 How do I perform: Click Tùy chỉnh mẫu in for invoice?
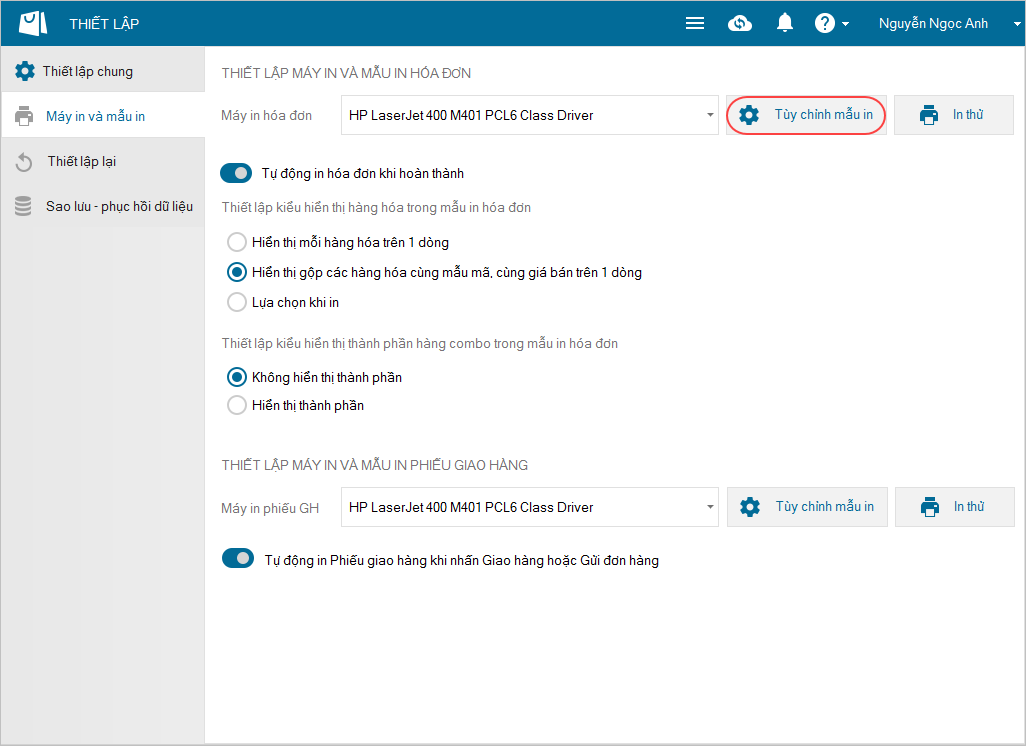click(x=806, y=115)
